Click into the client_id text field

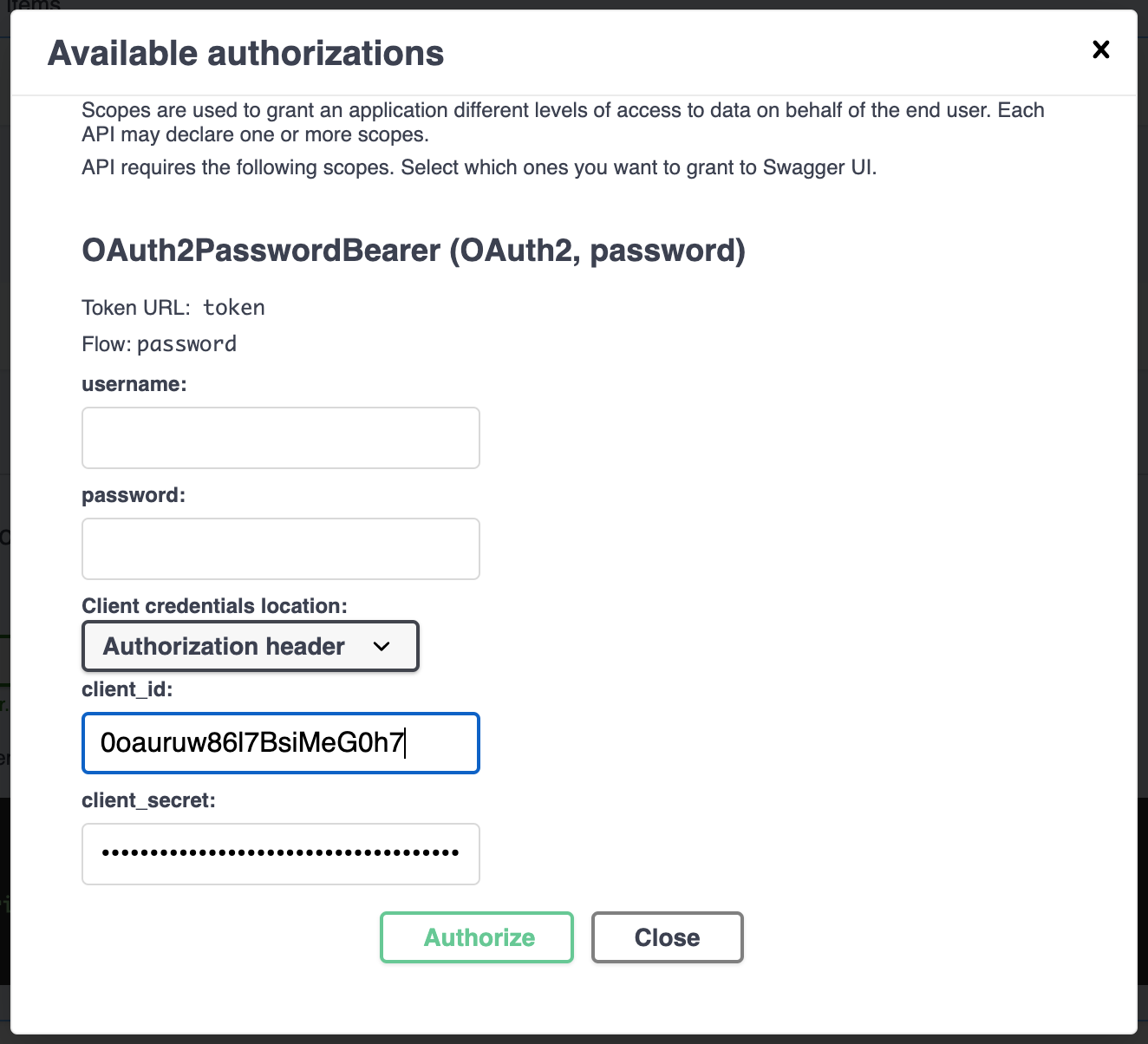pos(280,743)
